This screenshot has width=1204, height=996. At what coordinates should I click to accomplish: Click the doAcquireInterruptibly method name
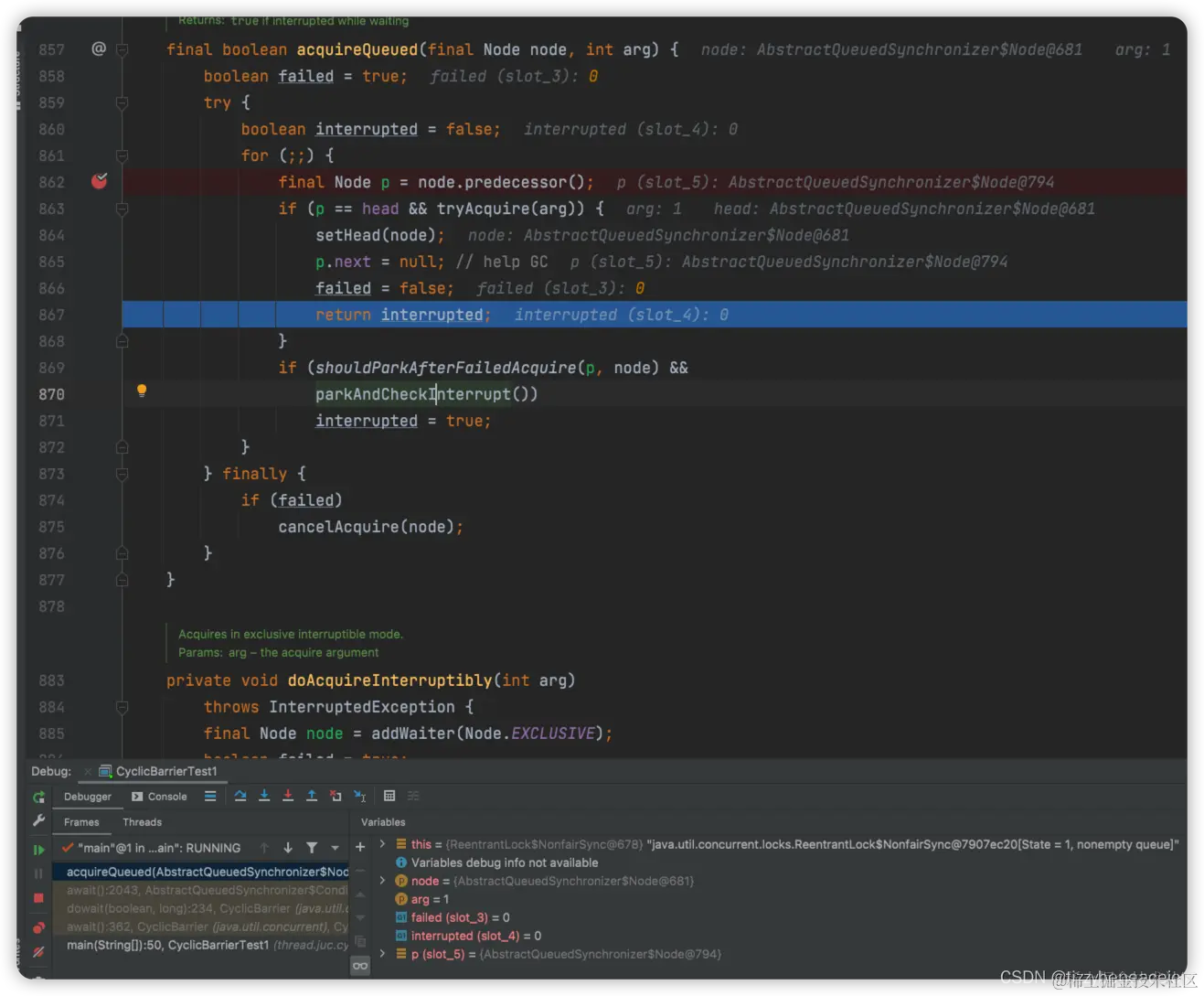coord(389,680)
